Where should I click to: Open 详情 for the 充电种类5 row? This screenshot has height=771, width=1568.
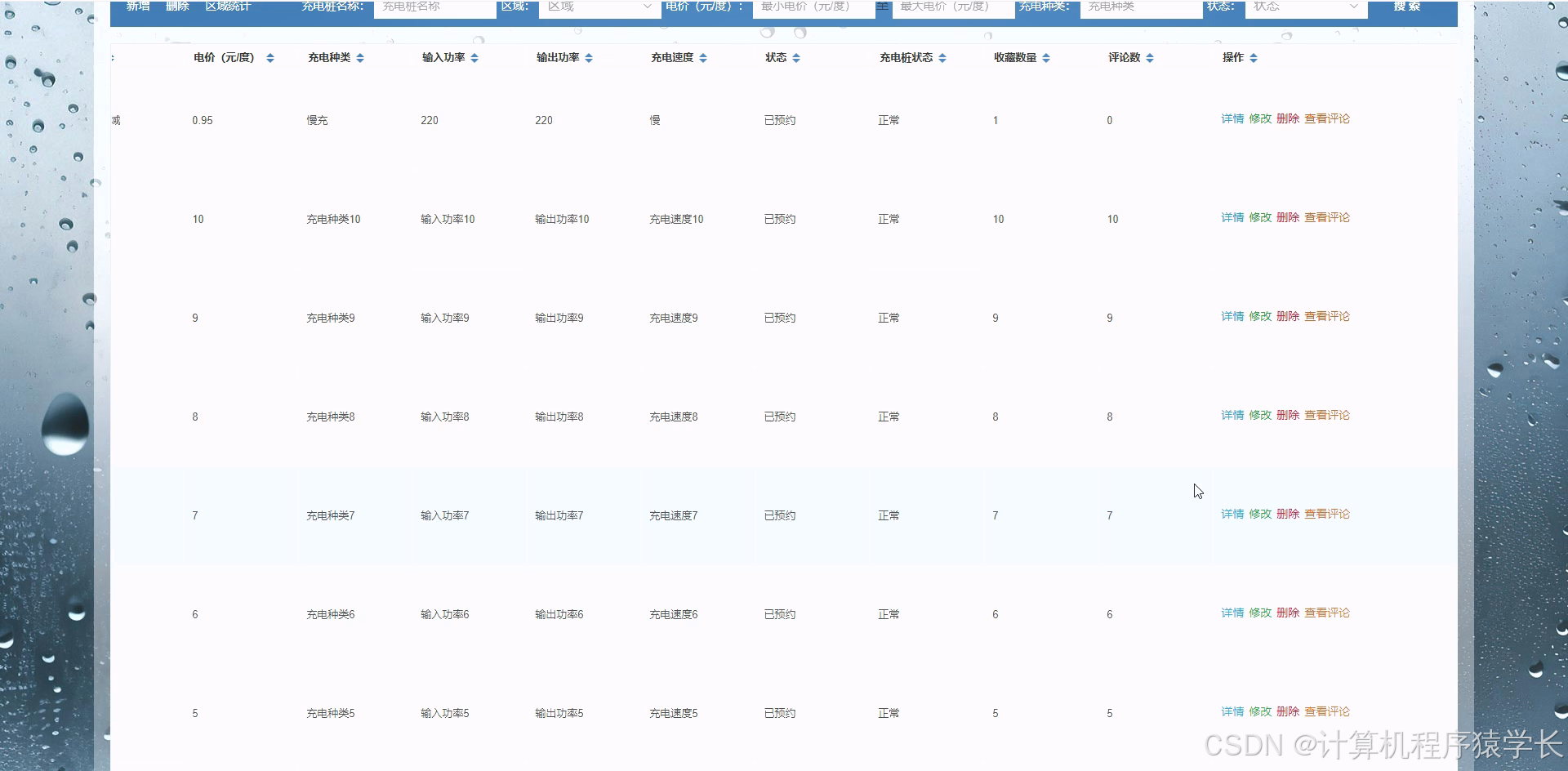pos(1232,711)
